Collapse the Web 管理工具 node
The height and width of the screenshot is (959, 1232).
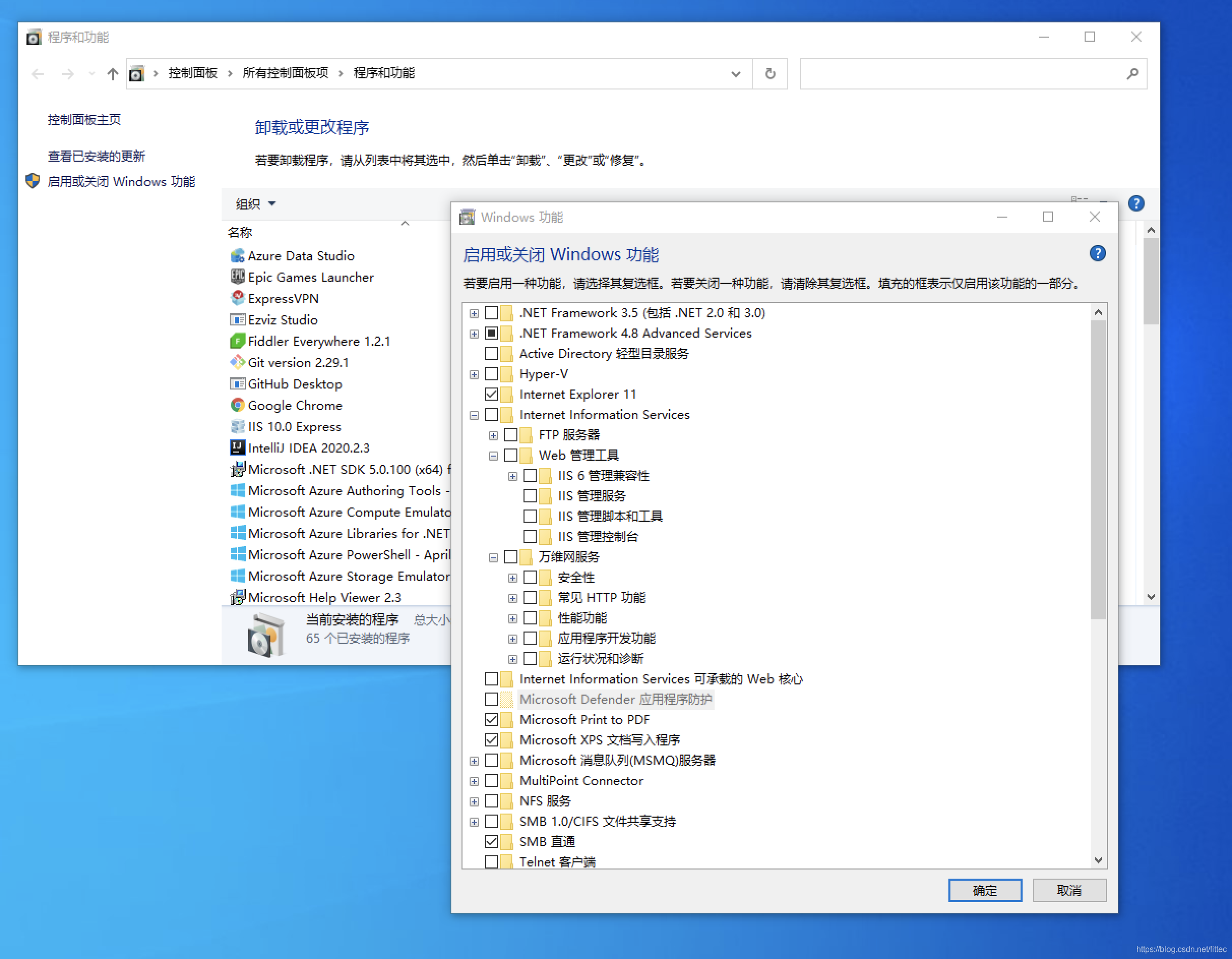[x=493, y=456]
